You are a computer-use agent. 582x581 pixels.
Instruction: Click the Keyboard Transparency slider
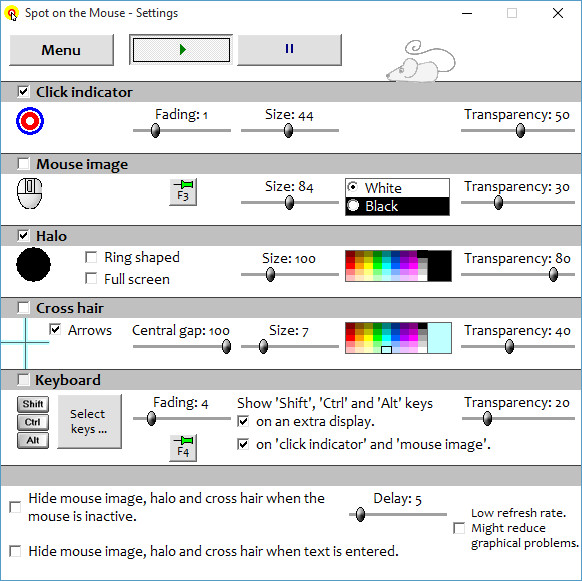pos(518,419)
